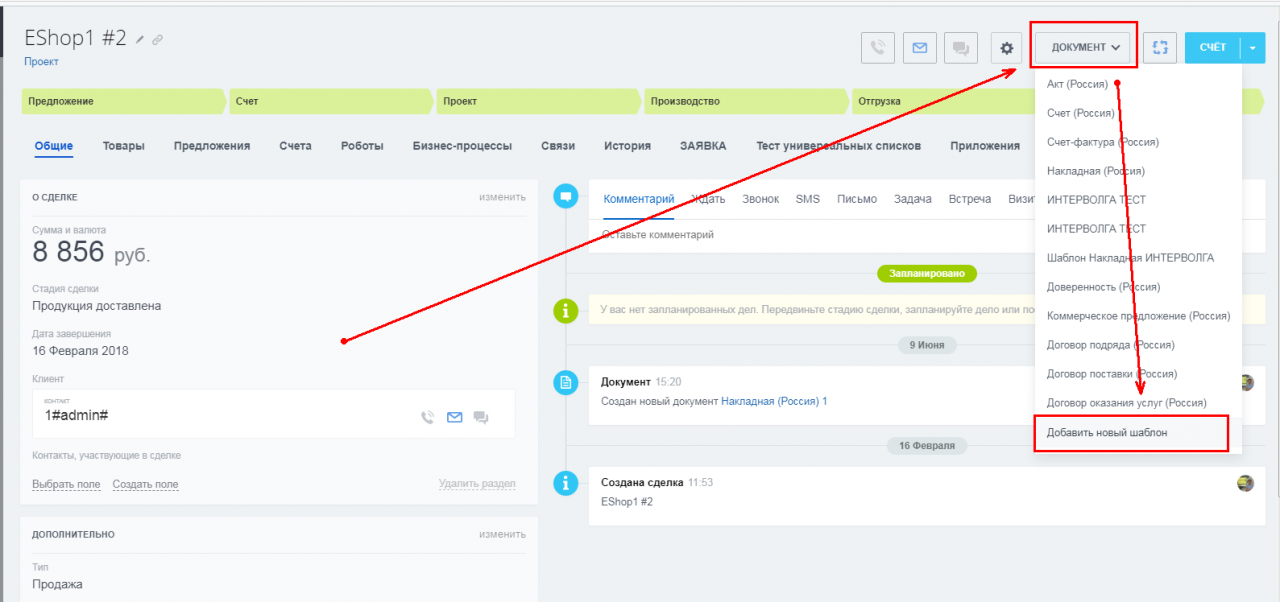Image resolution: width=1280 pixels, height=602 pixels.
Task: Copy deal link using the chain icon
Action: 157,40
